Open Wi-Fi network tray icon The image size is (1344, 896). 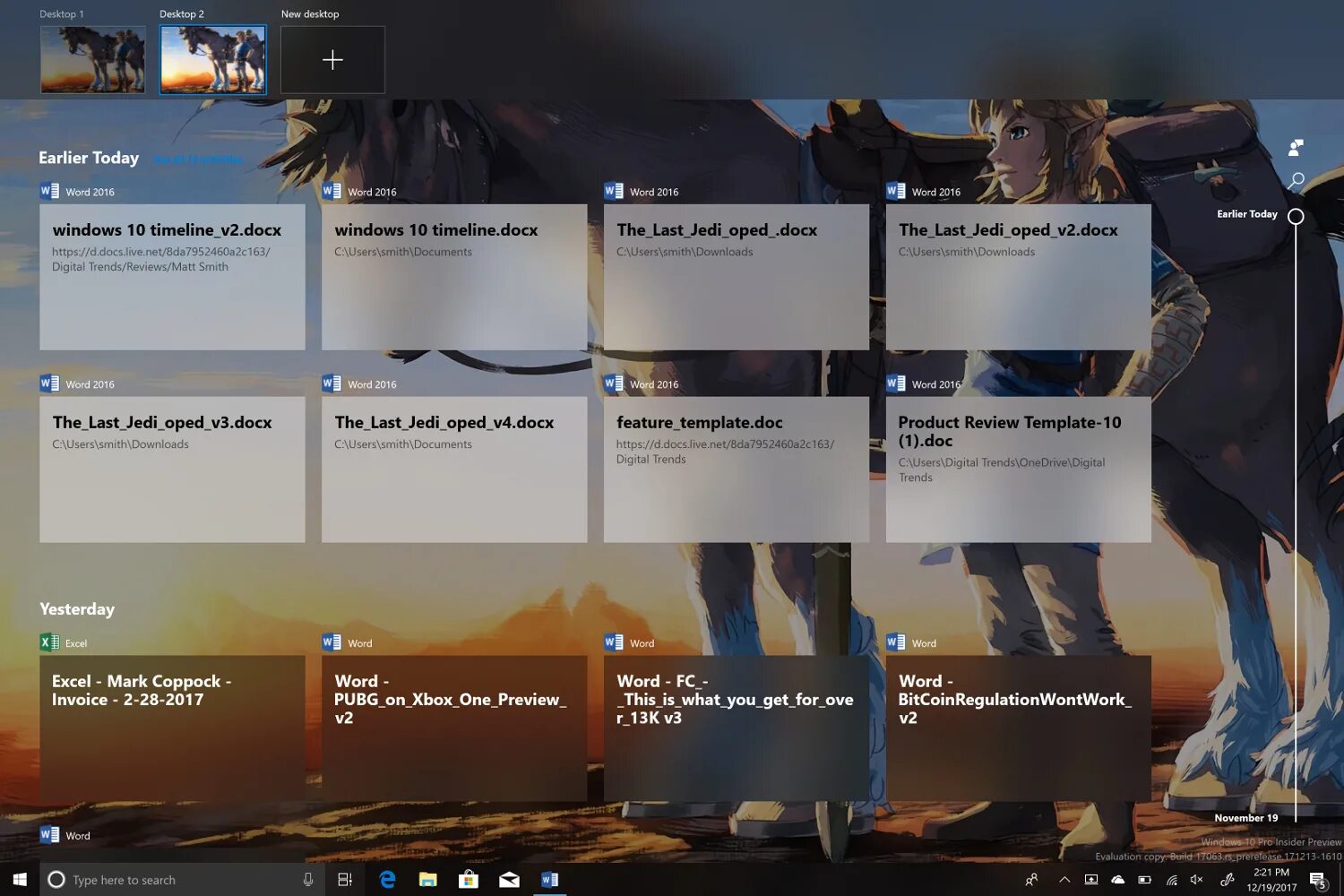tap(1171, 880)
